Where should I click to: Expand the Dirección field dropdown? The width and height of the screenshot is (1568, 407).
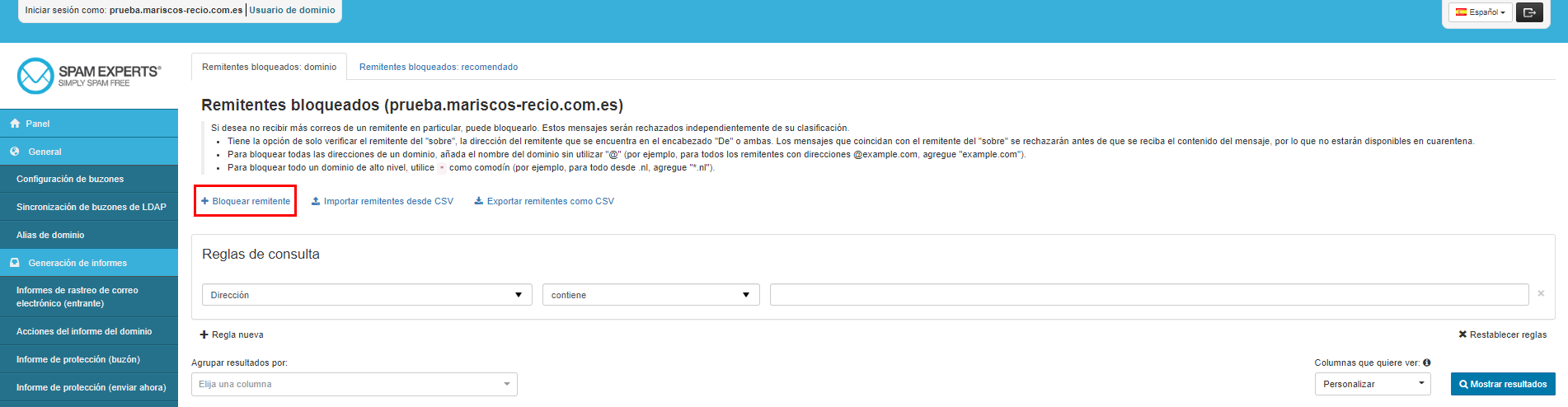367,295
